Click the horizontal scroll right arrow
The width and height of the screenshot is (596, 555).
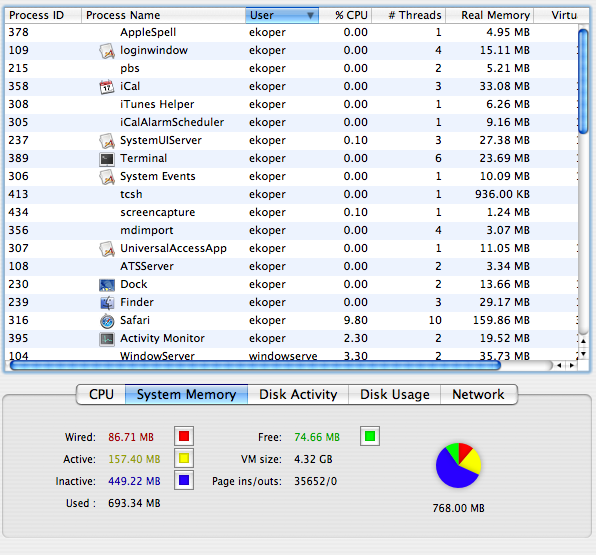pyautogui.click(x=571, y=365)
